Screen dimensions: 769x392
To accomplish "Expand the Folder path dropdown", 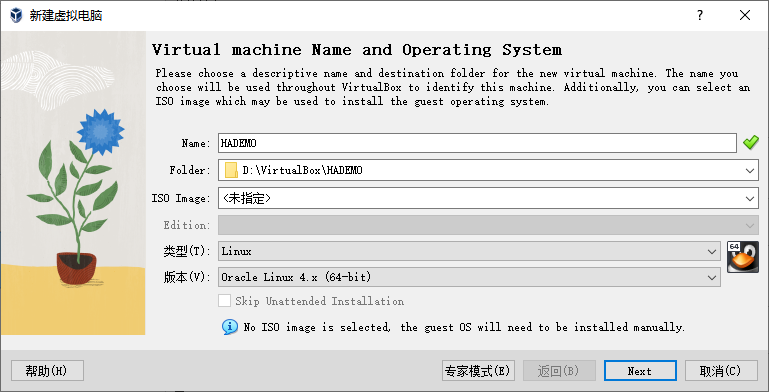I will [749, 171].
